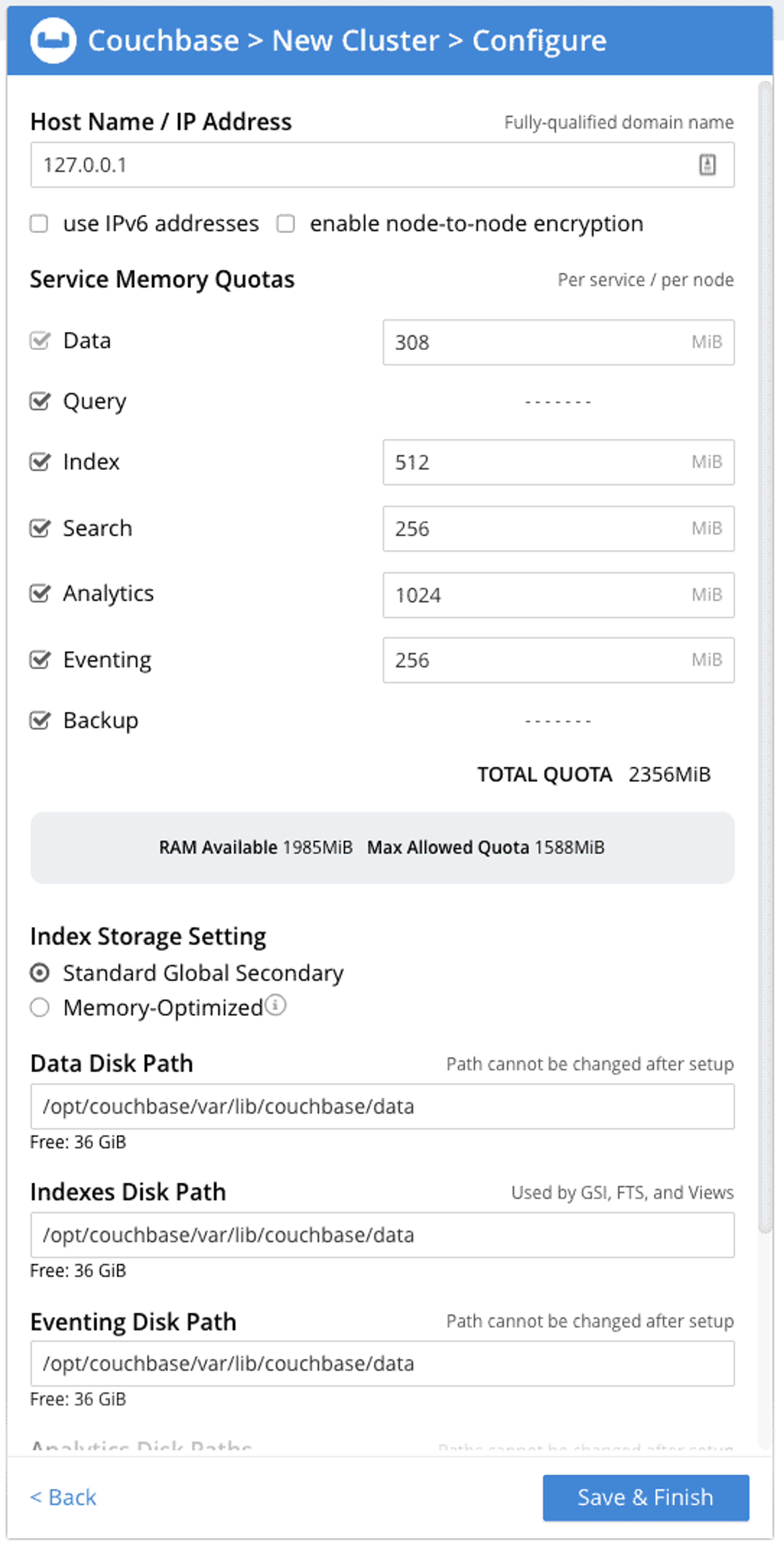
Task: Click the Data memory quota field
Action: tap(559, 342)
